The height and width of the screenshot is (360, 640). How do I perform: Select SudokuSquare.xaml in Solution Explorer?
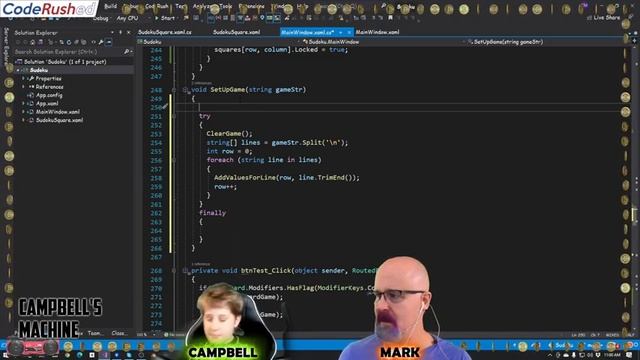tap(59, 120)
